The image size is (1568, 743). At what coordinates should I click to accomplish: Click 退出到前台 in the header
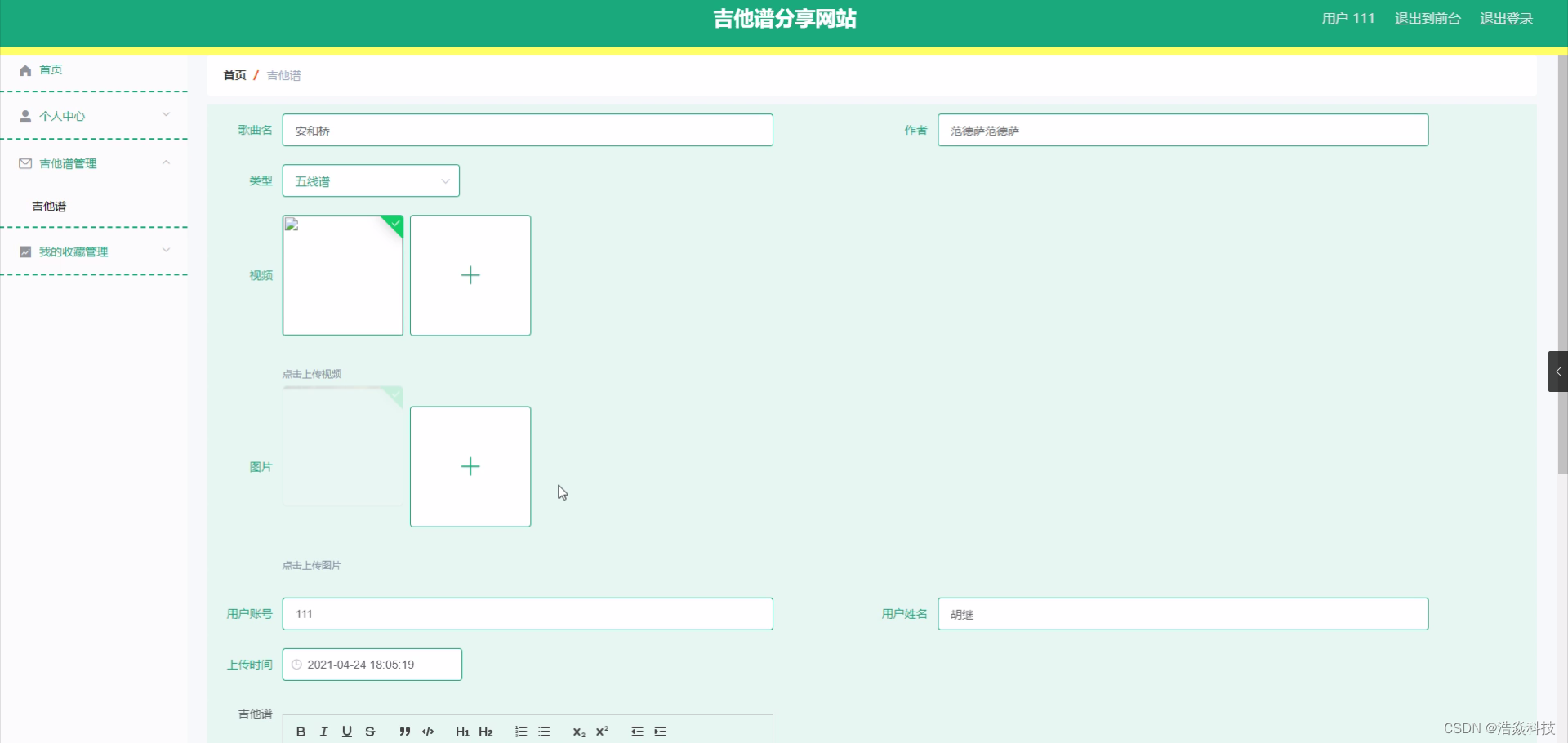1427,18
